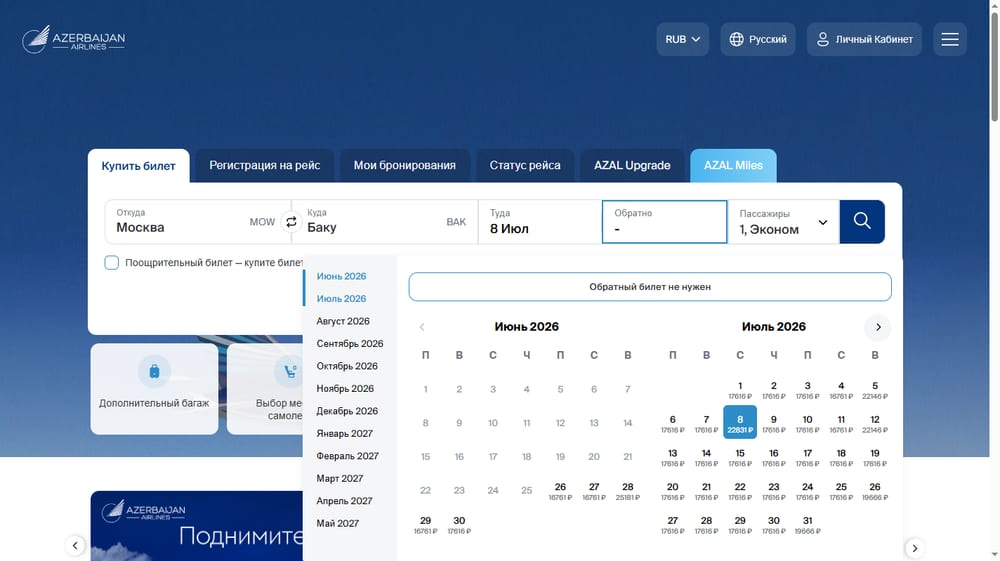
Task: Jump to Декабрь 2026 in month list
Action: click(347, 411)
